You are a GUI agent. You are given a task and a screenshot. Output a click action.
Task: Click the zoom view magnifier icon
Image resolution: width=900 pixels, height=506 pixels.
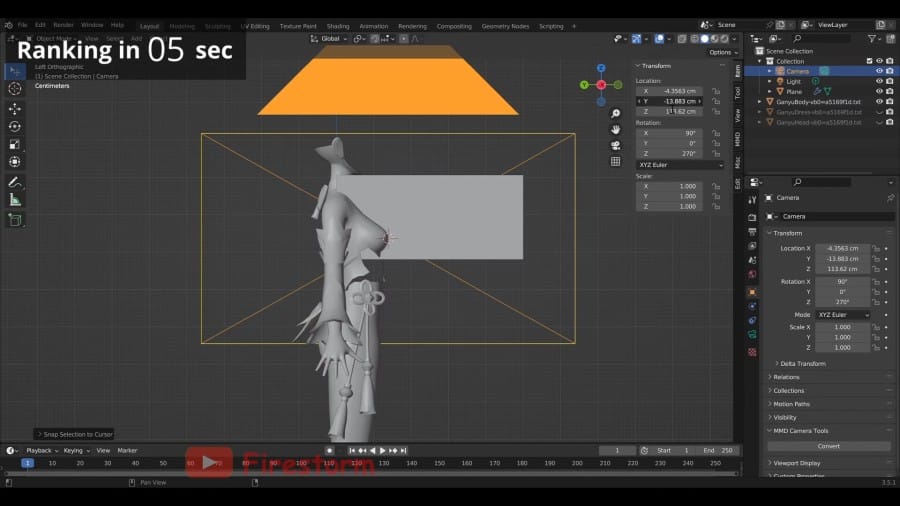point(615,114)
